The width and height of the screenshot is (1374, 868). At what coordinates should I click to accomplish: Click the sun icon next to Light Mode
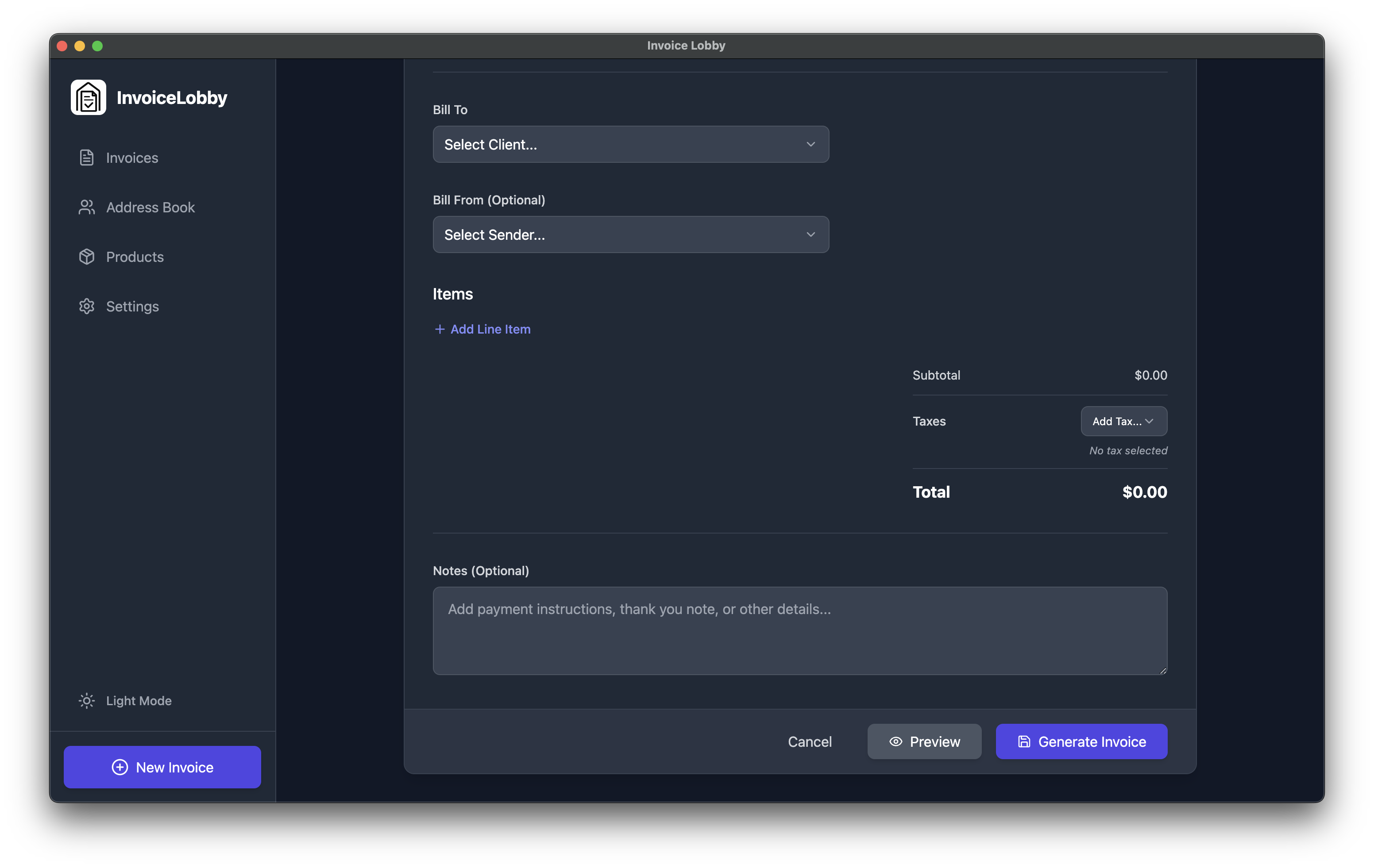[x=86, y=701]
